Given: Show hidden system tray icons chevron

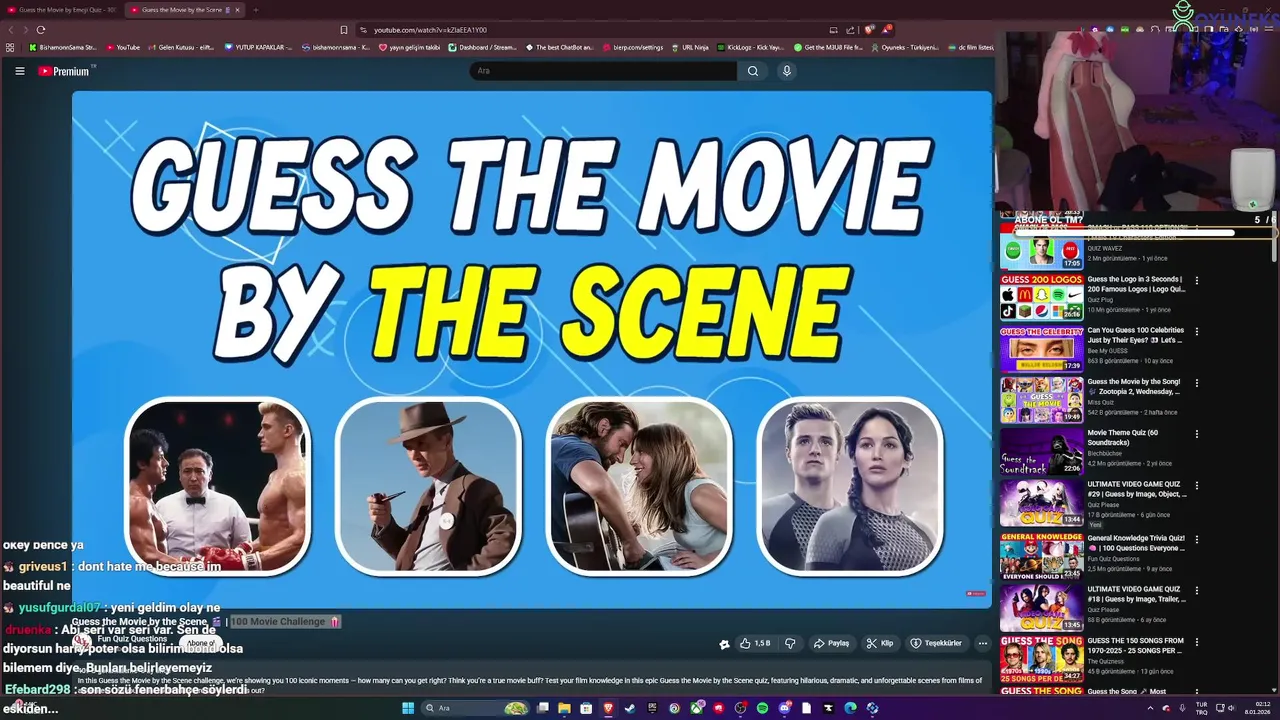Looking at the screenshot, I should [1150, 708].
